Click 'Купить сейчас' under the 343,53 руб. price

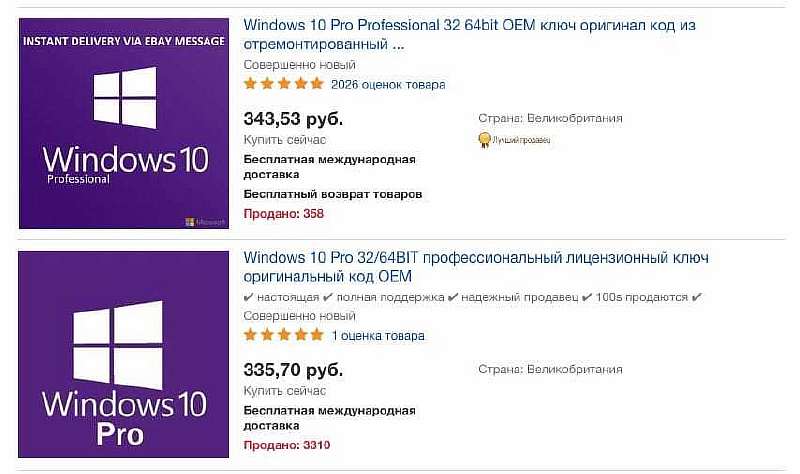284,140
